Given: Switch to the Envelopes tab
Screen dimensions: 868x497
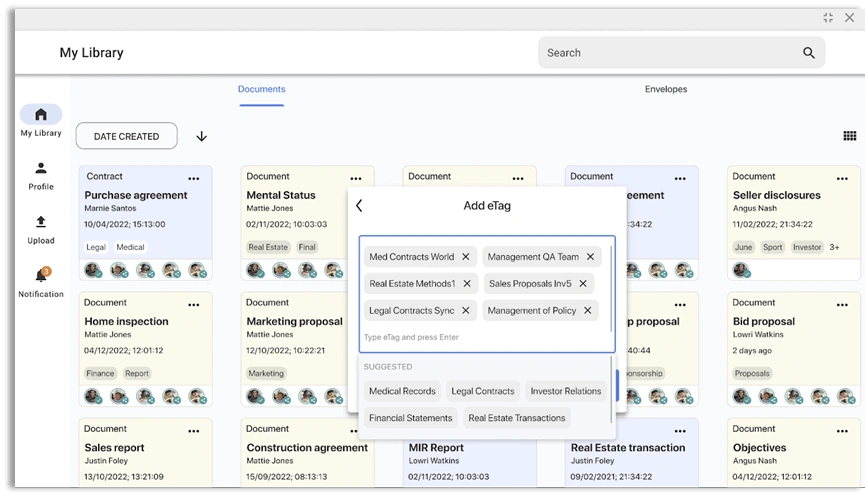Looking at the screenshot, I should coord(665,89).
